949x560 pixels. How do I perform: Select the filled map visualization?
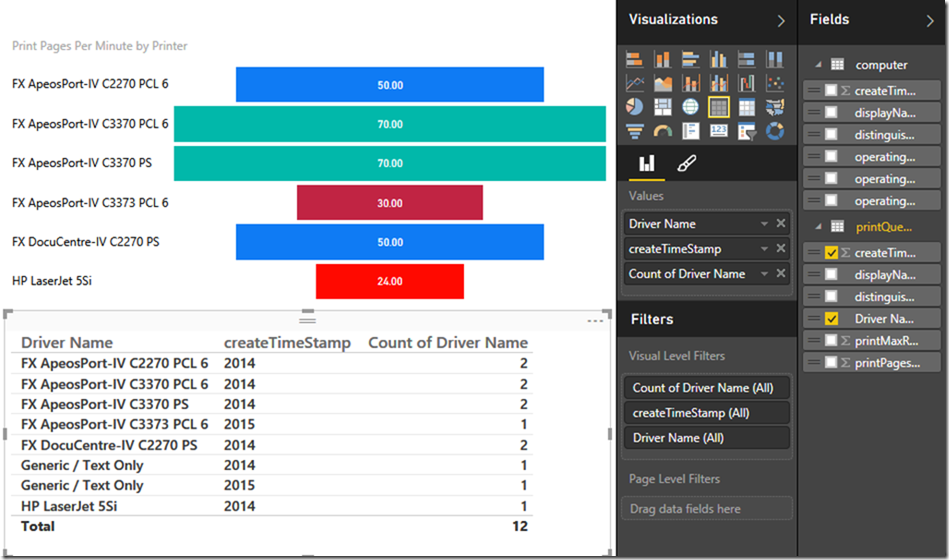[775, 107]
